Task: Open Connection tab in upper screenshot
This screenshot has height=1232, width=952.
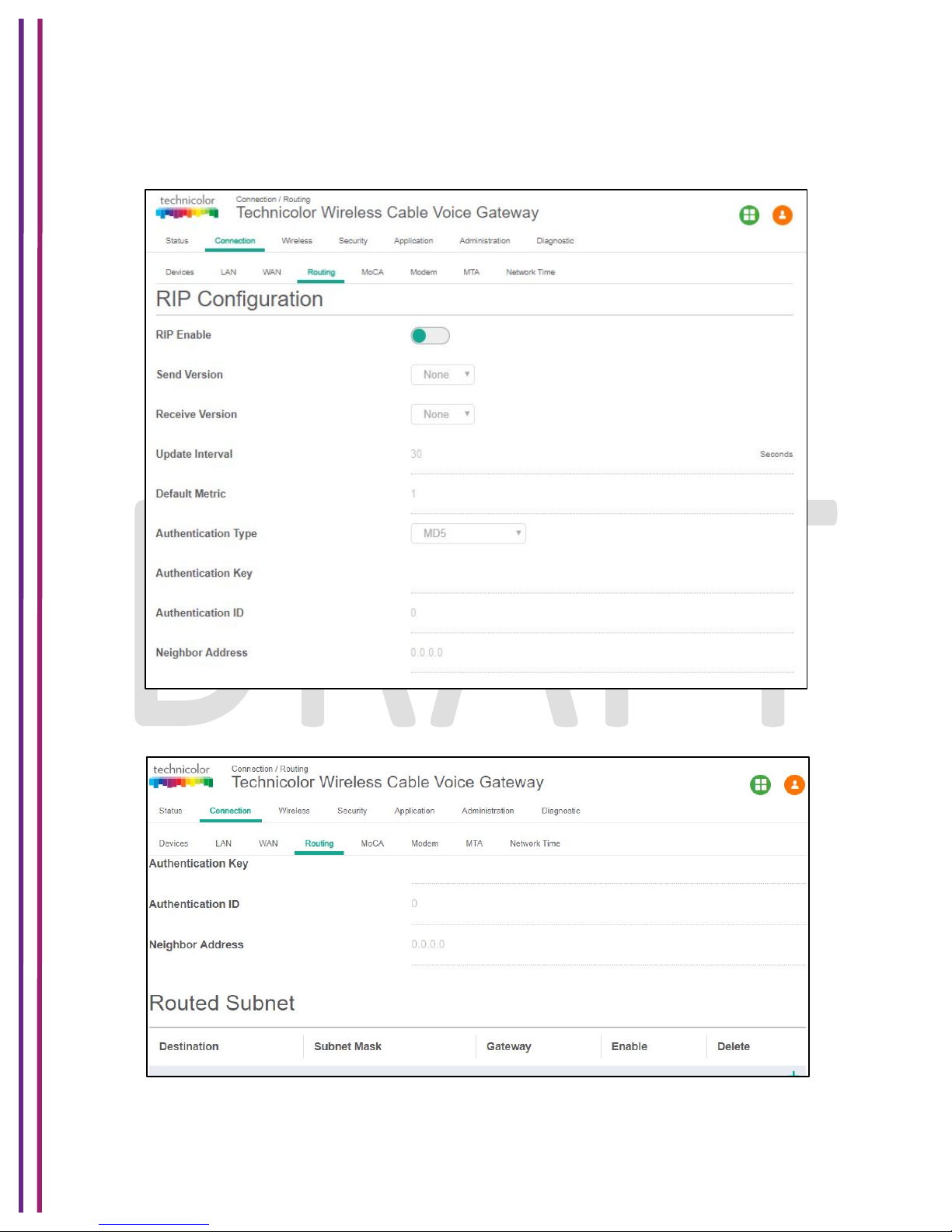Action: pyautogui.click(x=235, y=241)
